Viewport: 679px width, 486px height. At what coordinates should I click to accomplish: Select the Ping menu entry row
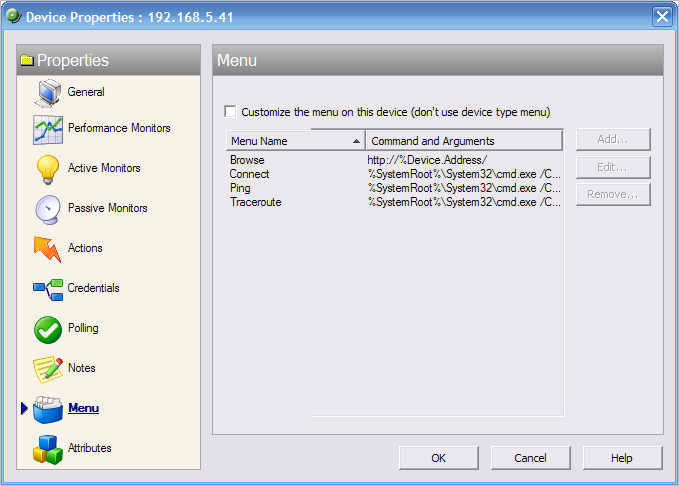[394, 188]
